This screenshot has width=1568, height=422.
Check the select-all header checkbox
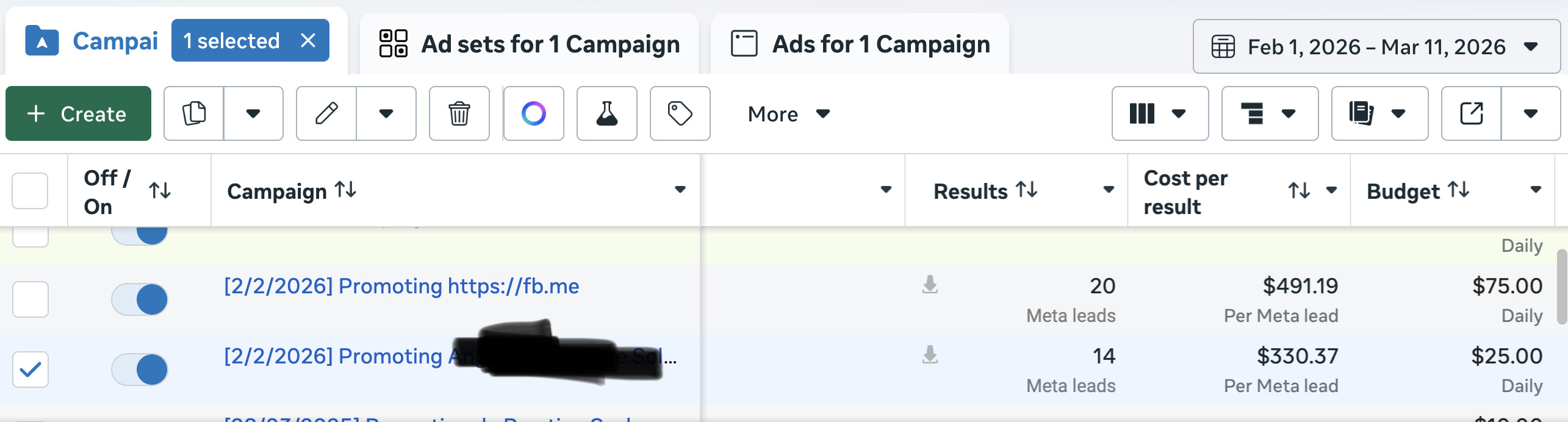point(31,191)
